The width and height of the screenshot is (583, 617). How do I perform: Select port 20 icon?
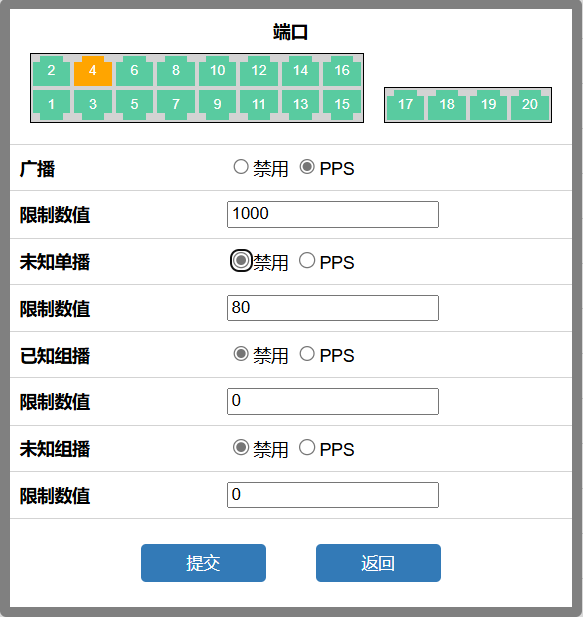pos(530,105)
